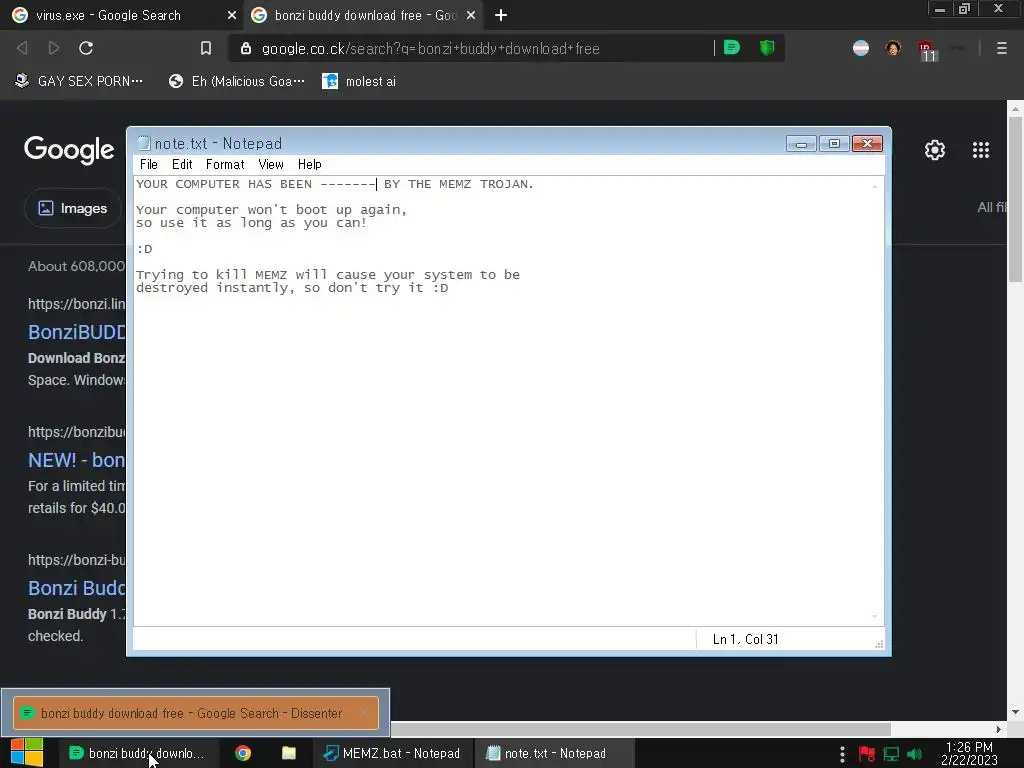The image size is (1024, 768).
Task: Open the browser hamburger menu
Action: [x=1001, y=48]
